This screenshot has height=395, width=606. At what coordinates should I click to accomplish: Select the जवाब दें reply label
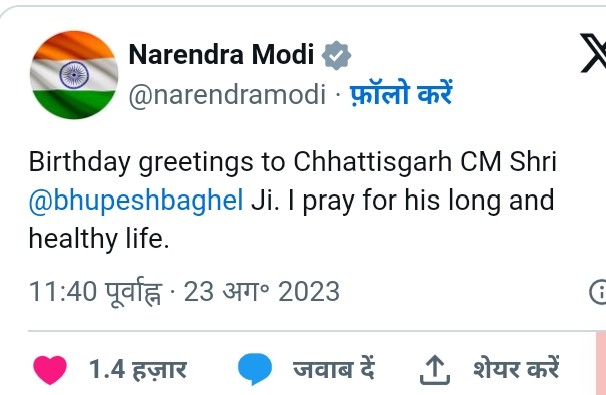pyautogui.click(x=334, y=369)
